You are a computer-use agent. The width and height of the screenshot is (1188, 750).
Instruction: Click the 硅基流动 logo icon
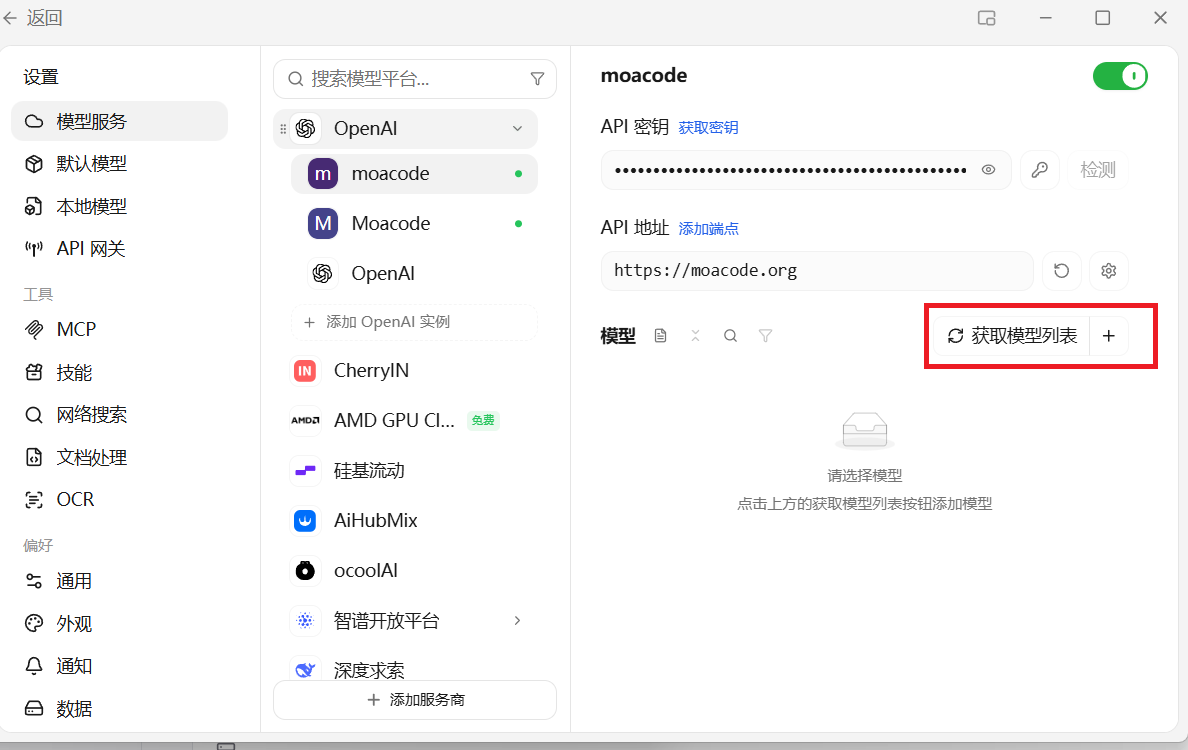click(305, 470)
